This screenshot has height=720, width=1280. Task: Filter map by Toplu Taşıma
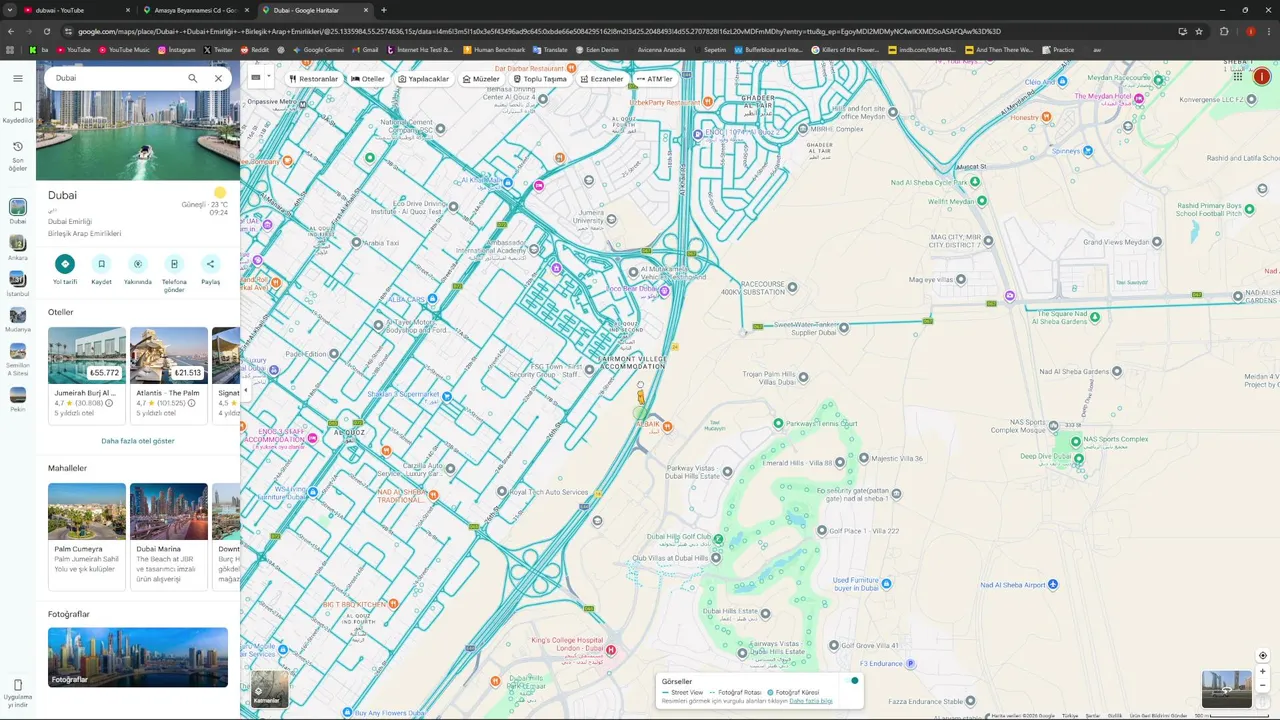(540, 79)
